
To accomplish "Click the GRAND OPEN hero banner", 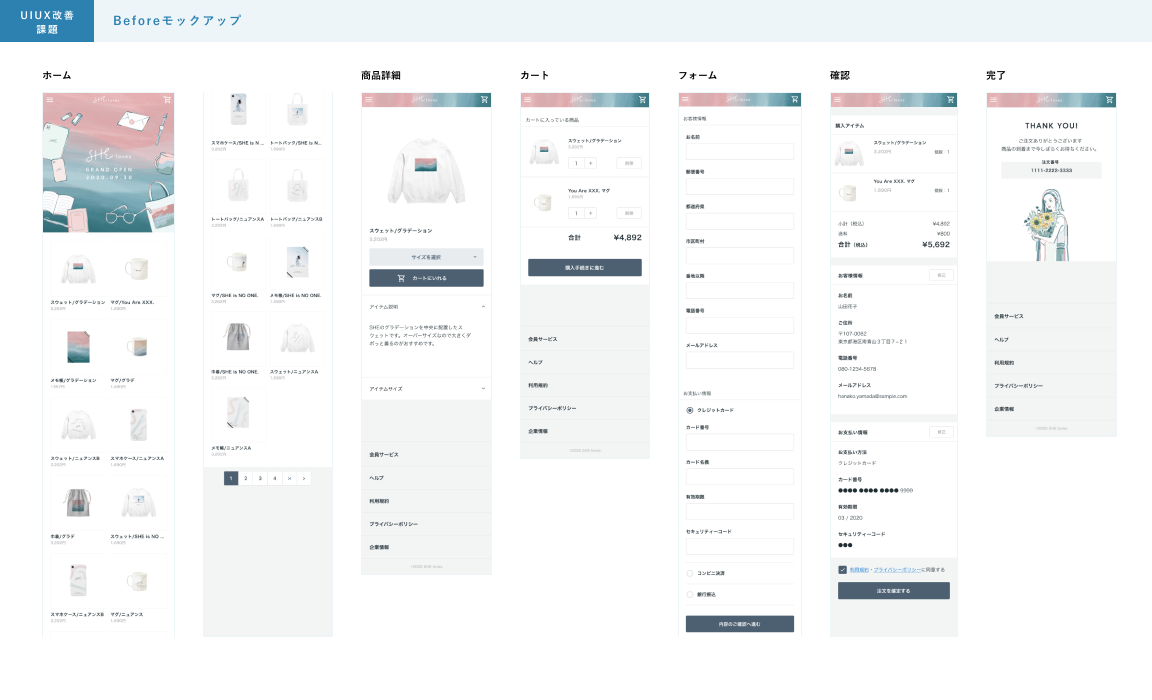I will pos(109,162).
